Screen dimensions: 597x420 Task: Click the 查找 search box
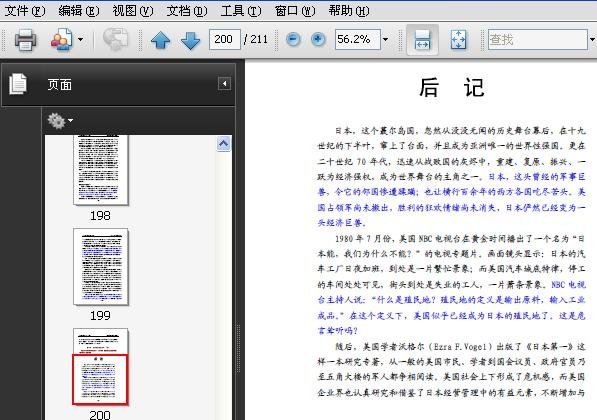point(538,39)
